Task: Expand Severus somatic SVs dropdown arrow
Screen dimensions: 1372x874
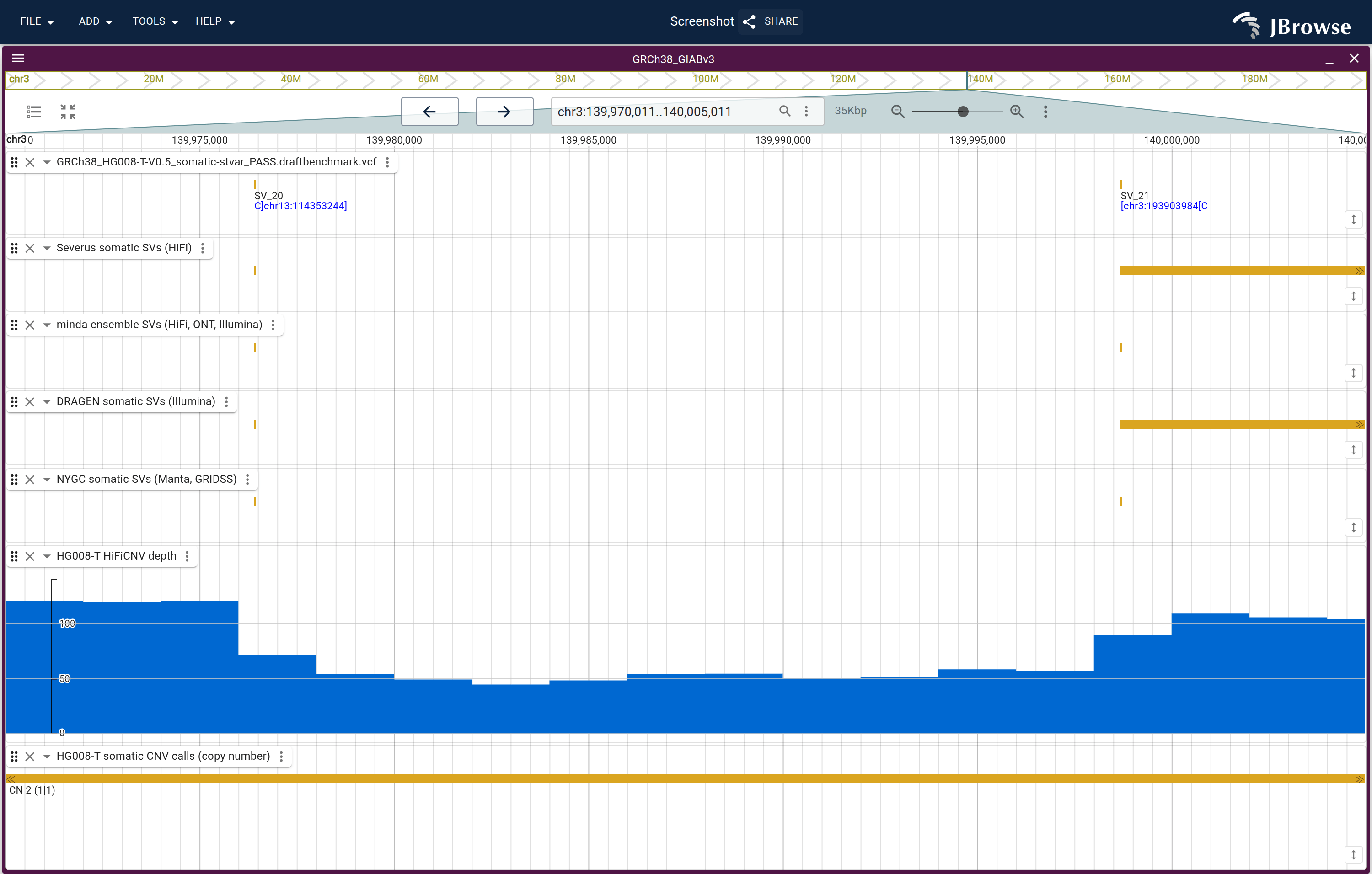Action: click(x=47, y=248)
